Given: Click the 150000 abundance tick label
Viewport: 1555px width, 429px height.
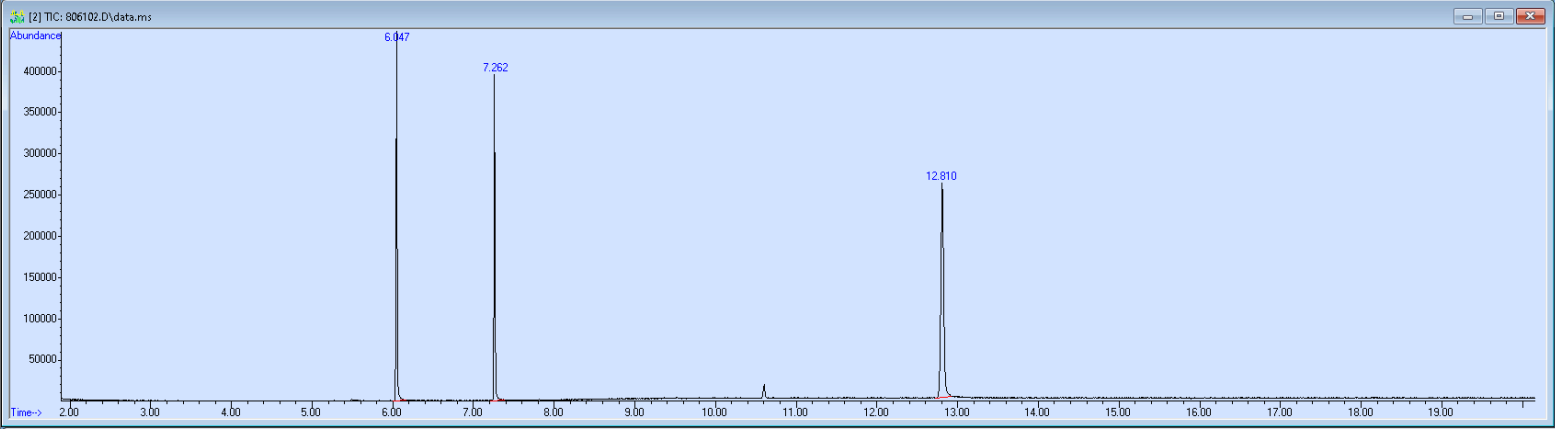Looking at the screenshot, I should point(39,278).
